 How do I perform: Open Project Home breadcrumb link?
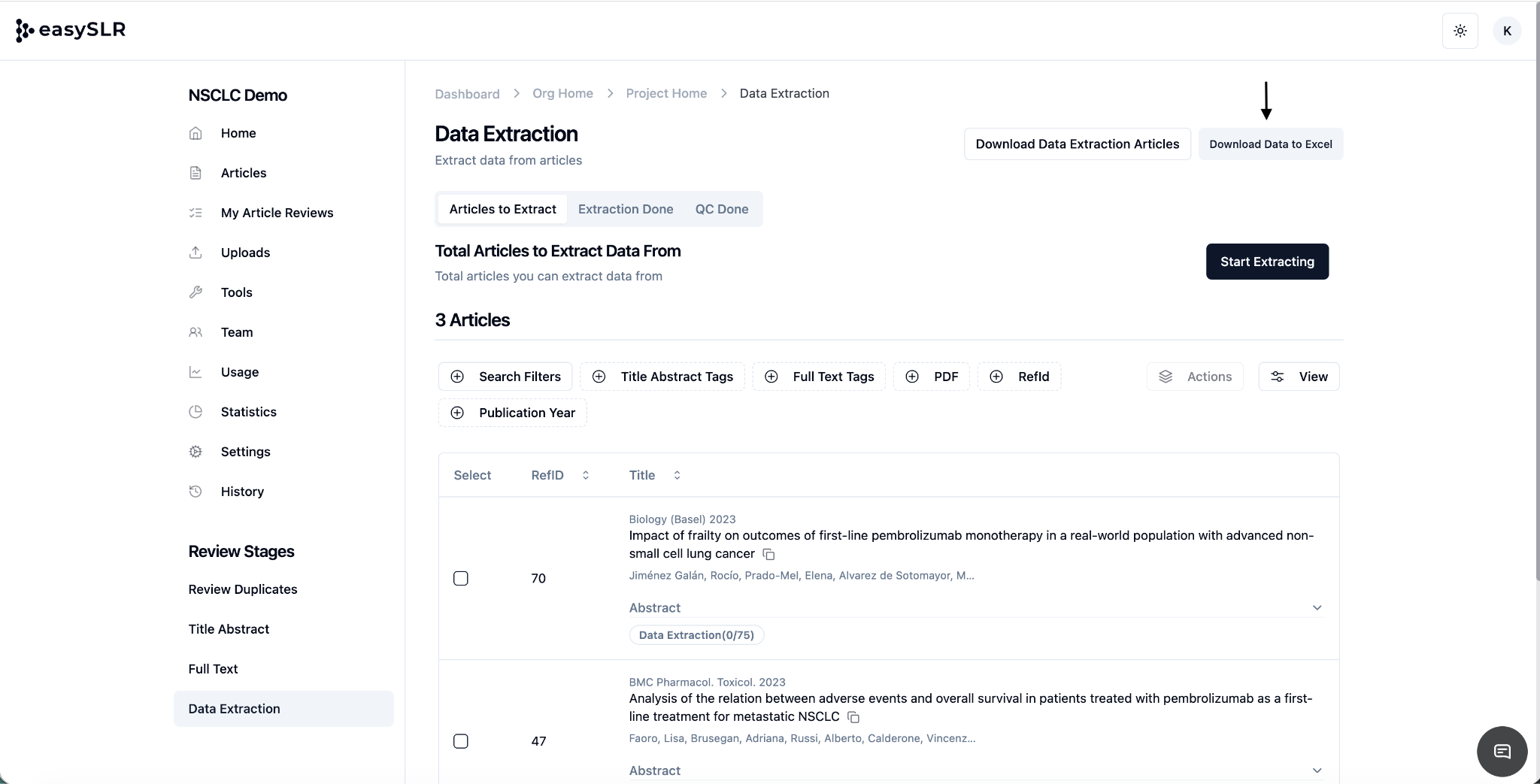[666, 93]
